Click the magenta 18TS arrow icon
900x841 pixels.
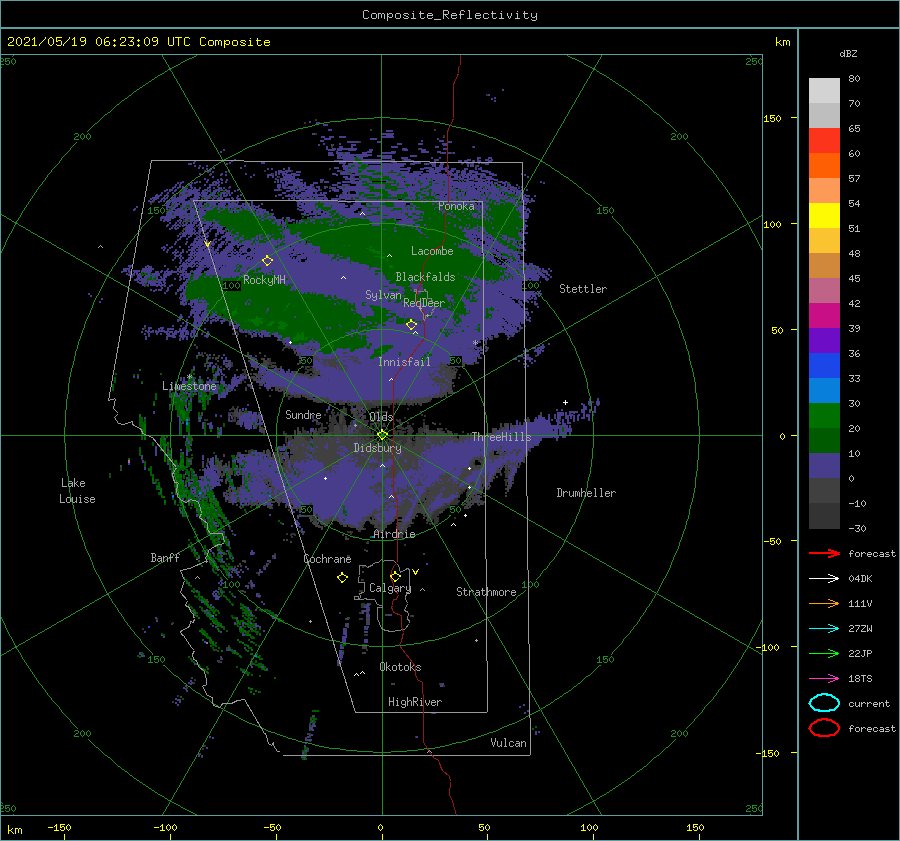tap(824, 678)
